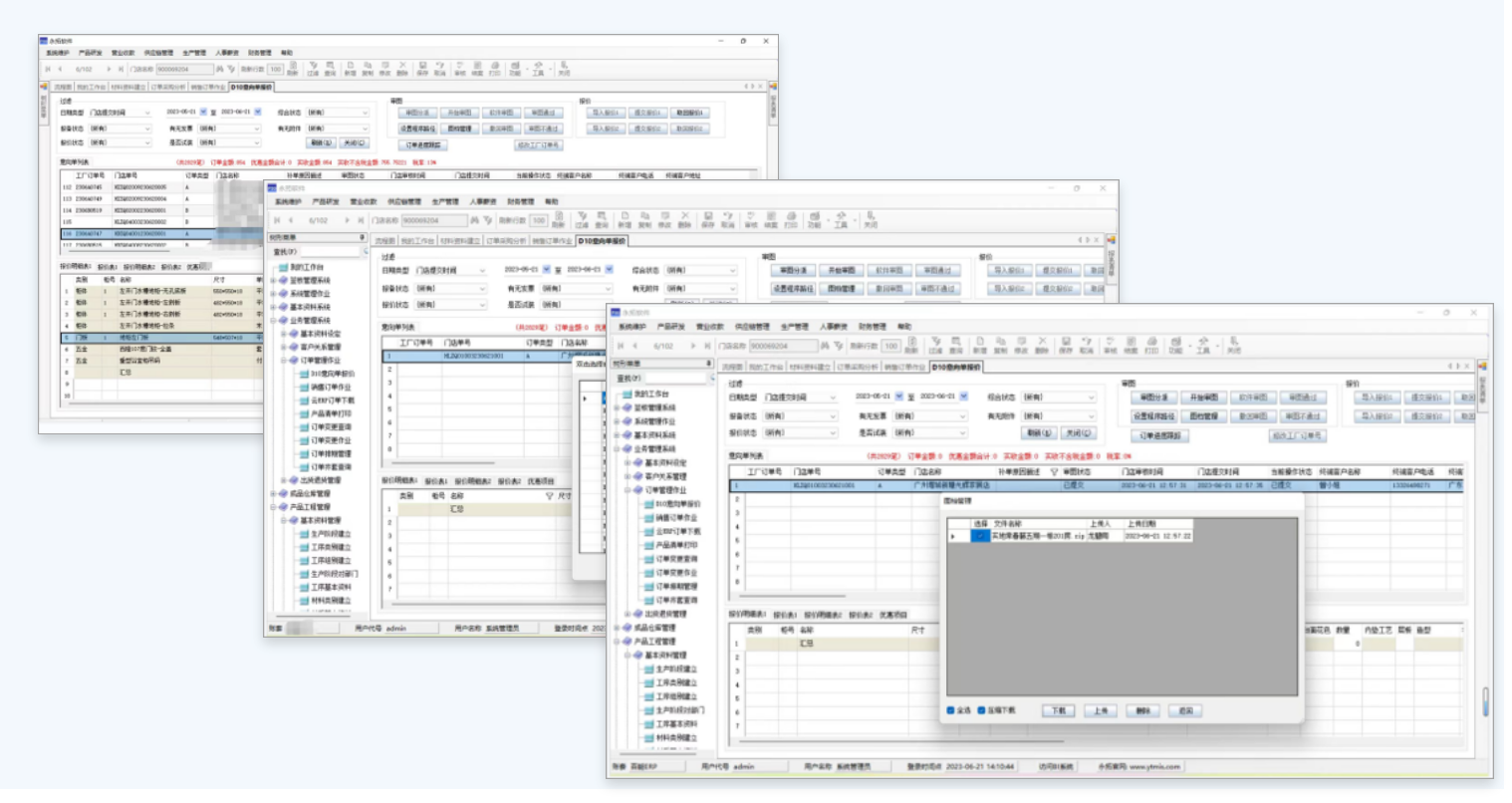Toggle the 全选 select-all checkbox in dialog
Viewport: 1512px width, 803px height.
950,710
